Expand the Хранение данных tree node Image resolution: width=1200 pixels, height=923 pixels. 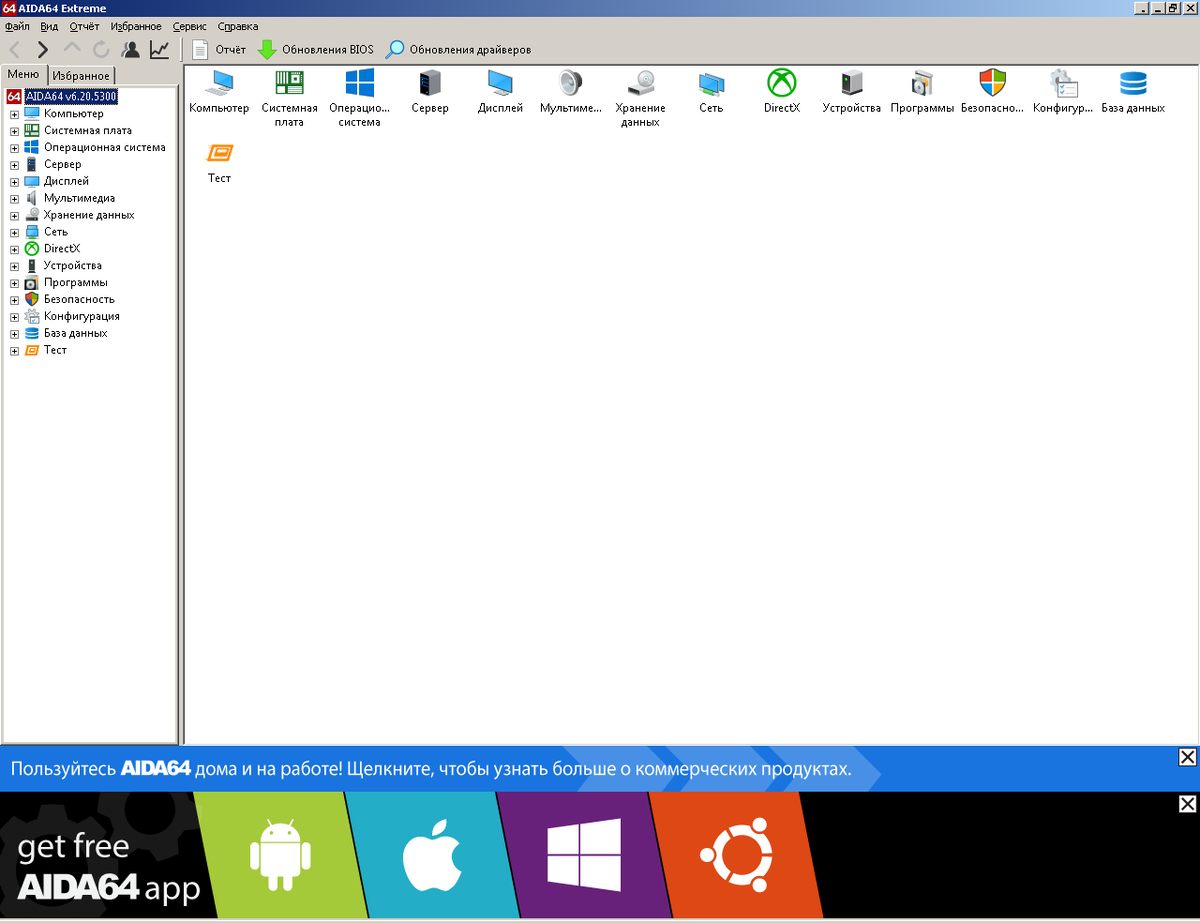tap(14, 216)
